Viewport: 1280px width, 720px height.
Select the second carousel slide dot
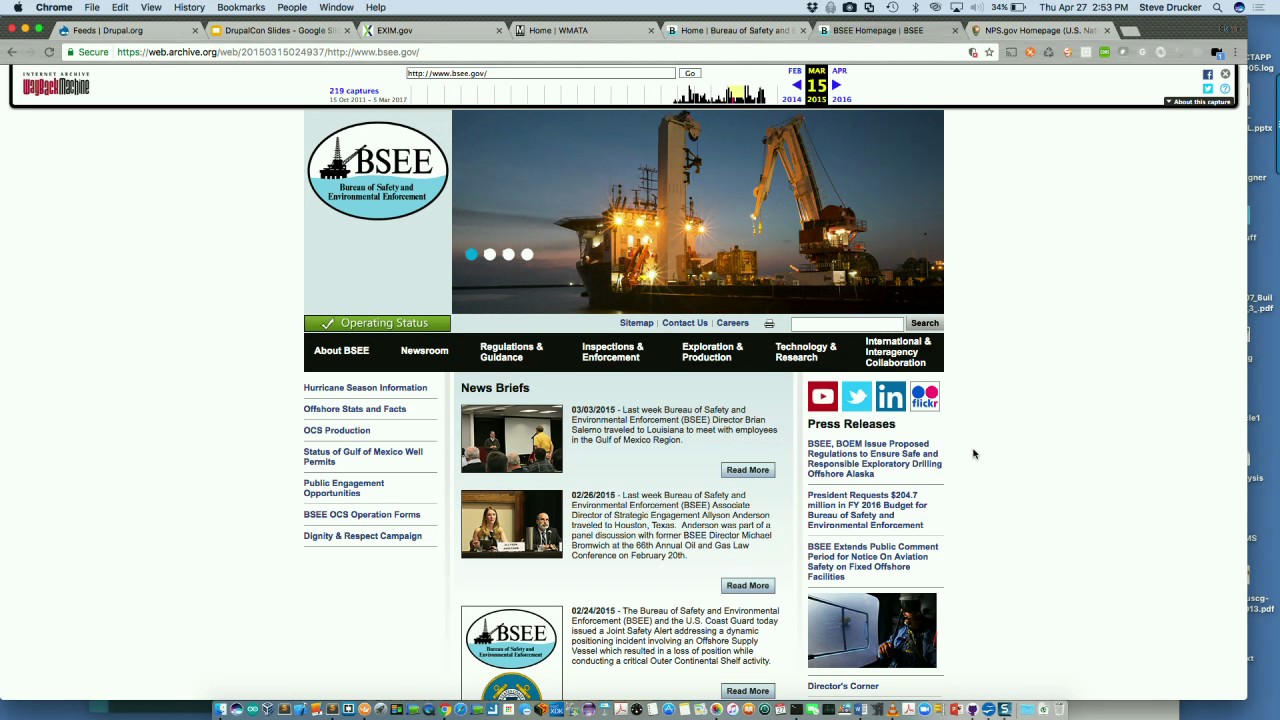490,254
